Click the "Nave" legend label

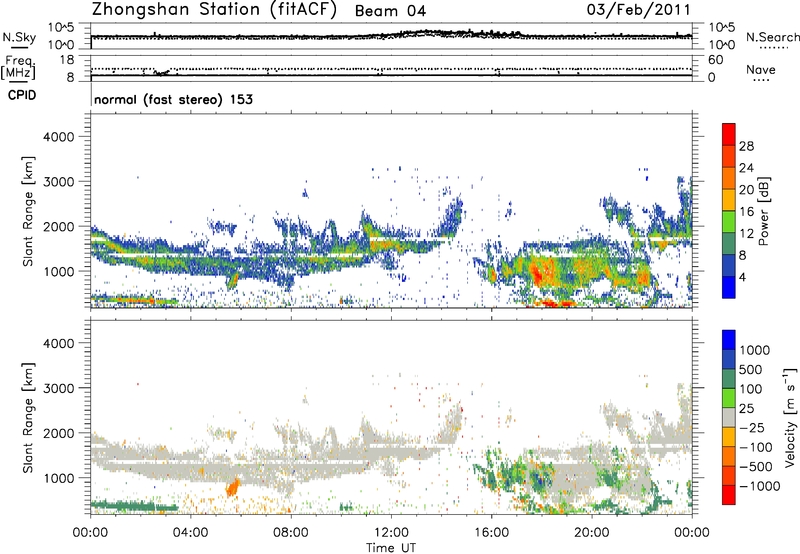(761, 69)
